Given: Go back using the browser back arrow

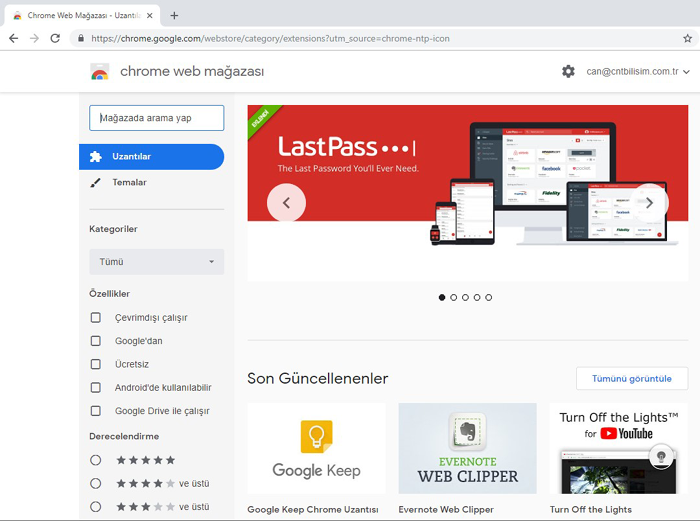Looking at the screenshot, I should (x=13, y=38).
